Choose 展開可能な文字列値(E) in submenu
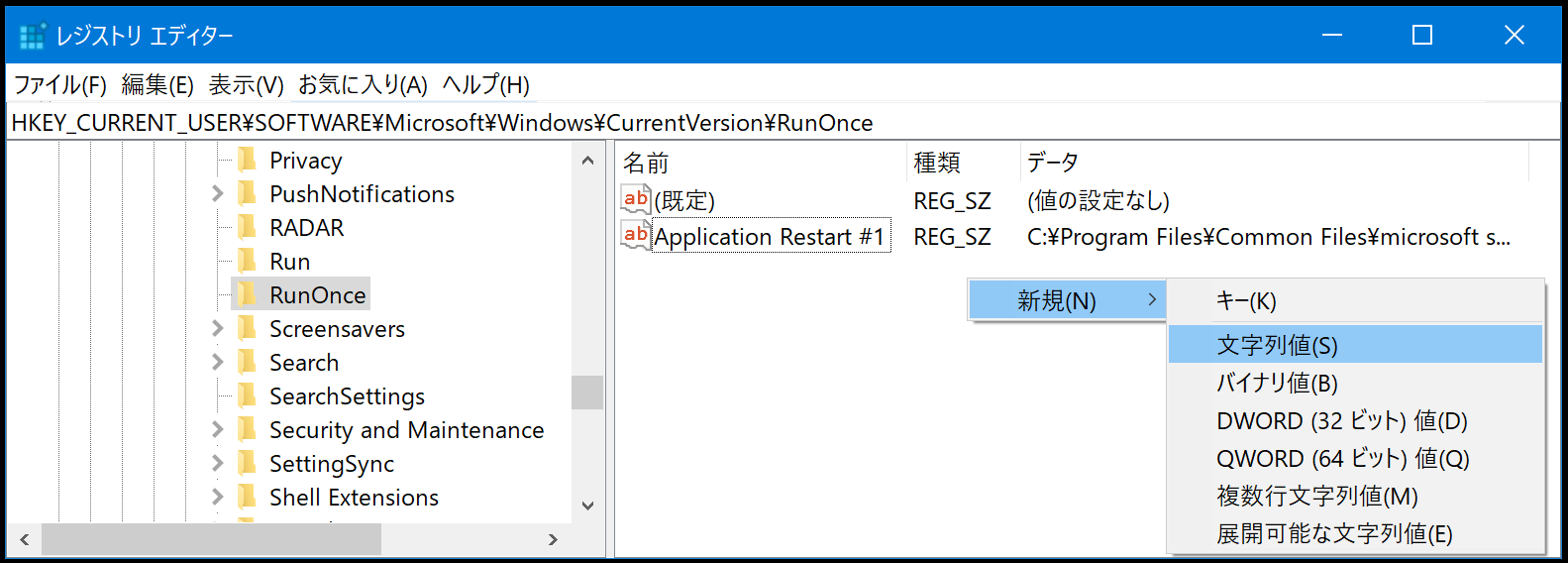This screenshot has width=1568, height=563. [1355, 533]
